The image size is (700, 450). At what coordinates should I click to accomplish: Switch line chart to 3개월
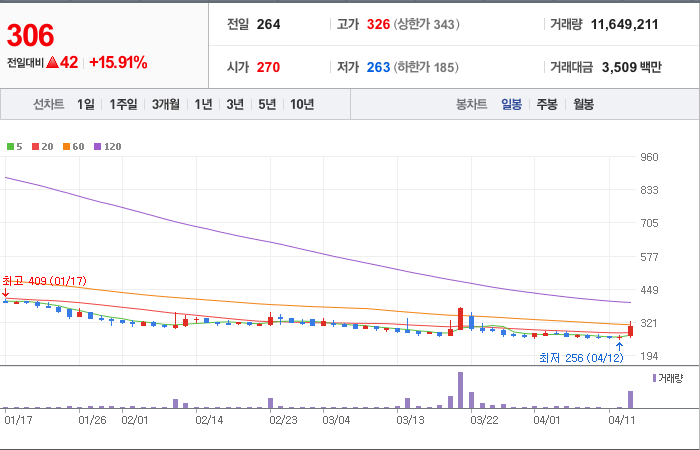[166, 104]
